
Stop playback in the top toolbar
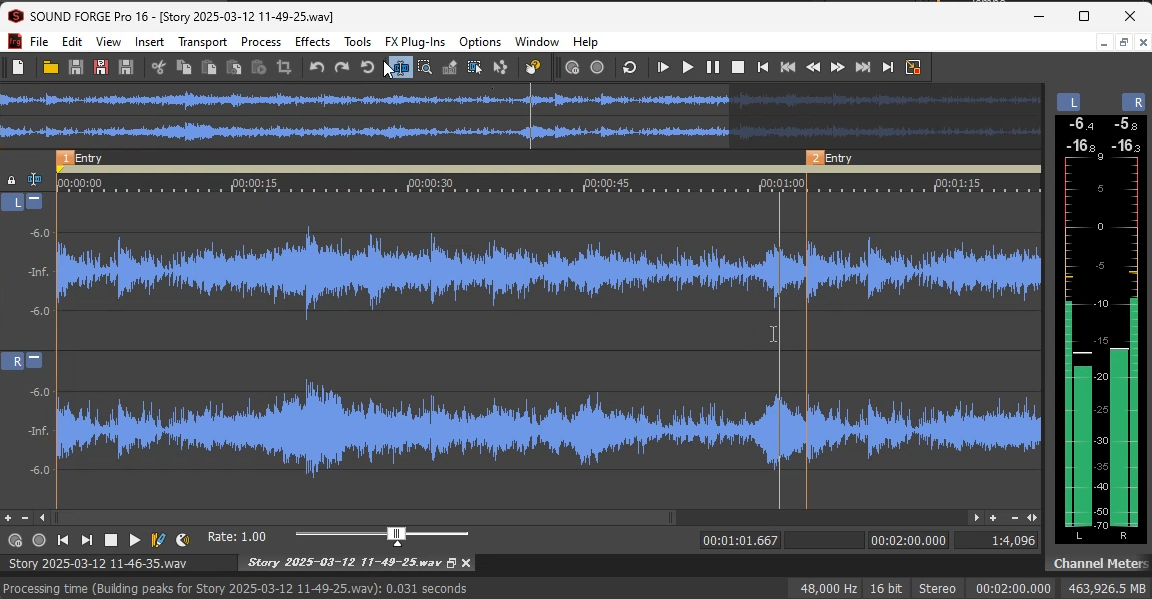click(738, 68)
